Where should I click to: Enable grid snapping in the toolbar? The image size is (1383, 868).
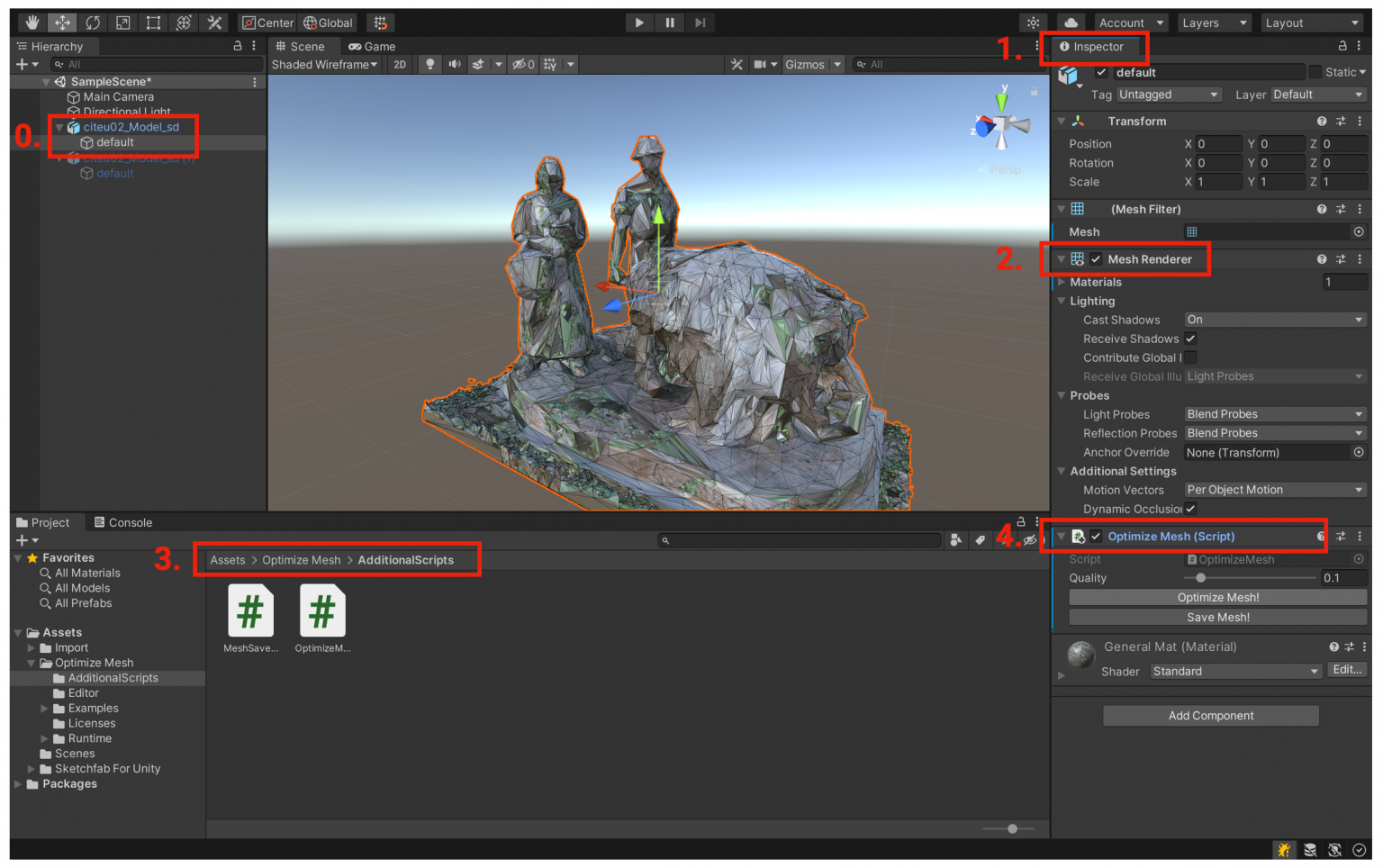click(x=379, y=22)
